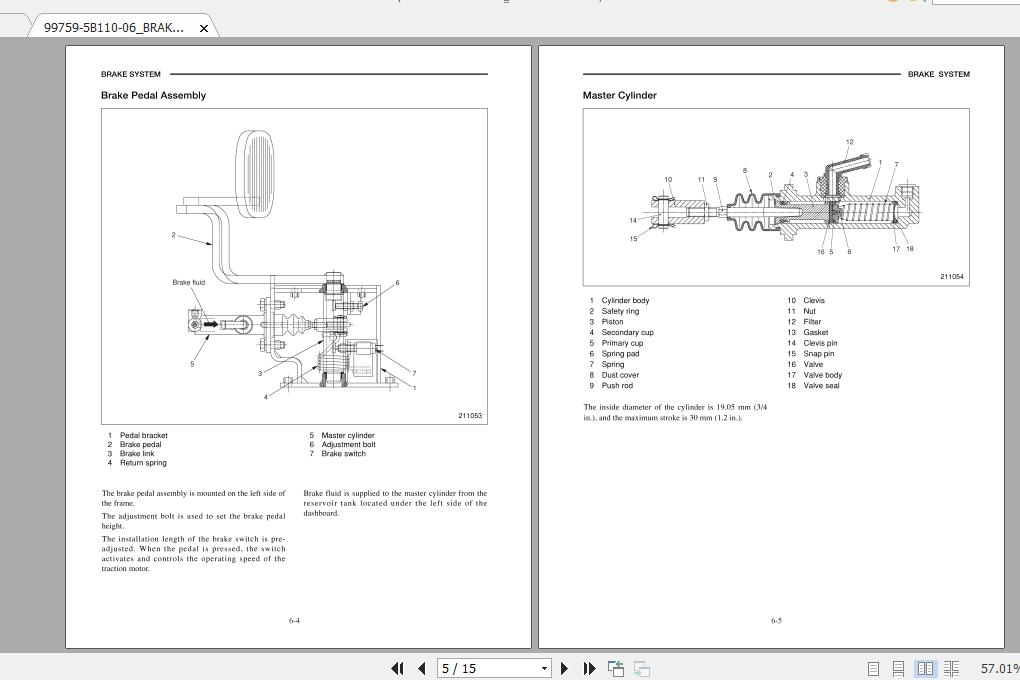Close the 99759-5B110-06_BRAK tab

pos(203,28)
